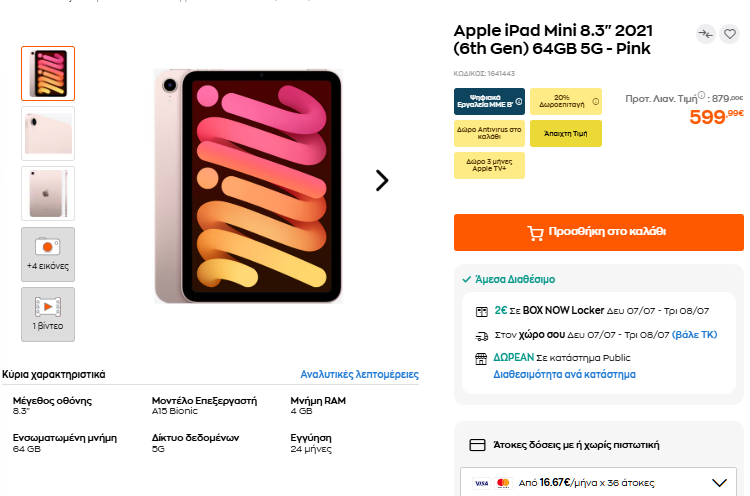
Task: Click the compare product arrows icon
Action: tap(706, 34)
